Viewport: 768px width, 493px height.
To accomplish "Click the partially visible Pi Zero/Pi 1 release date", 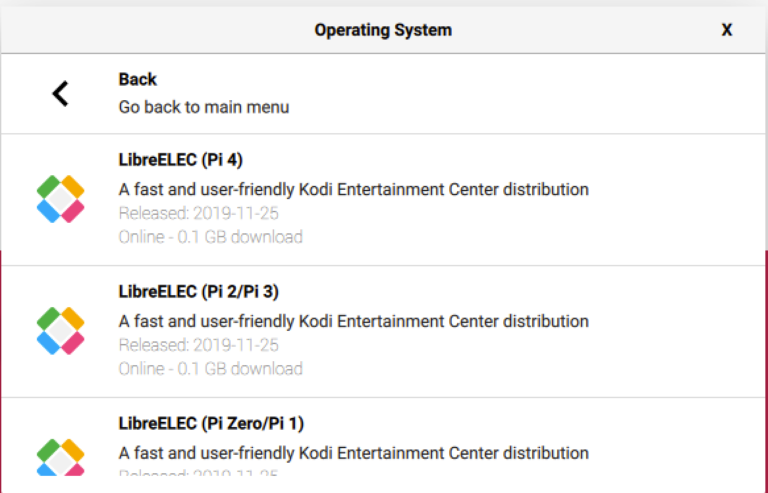I will pyautogui.click(x=198, y=473).
